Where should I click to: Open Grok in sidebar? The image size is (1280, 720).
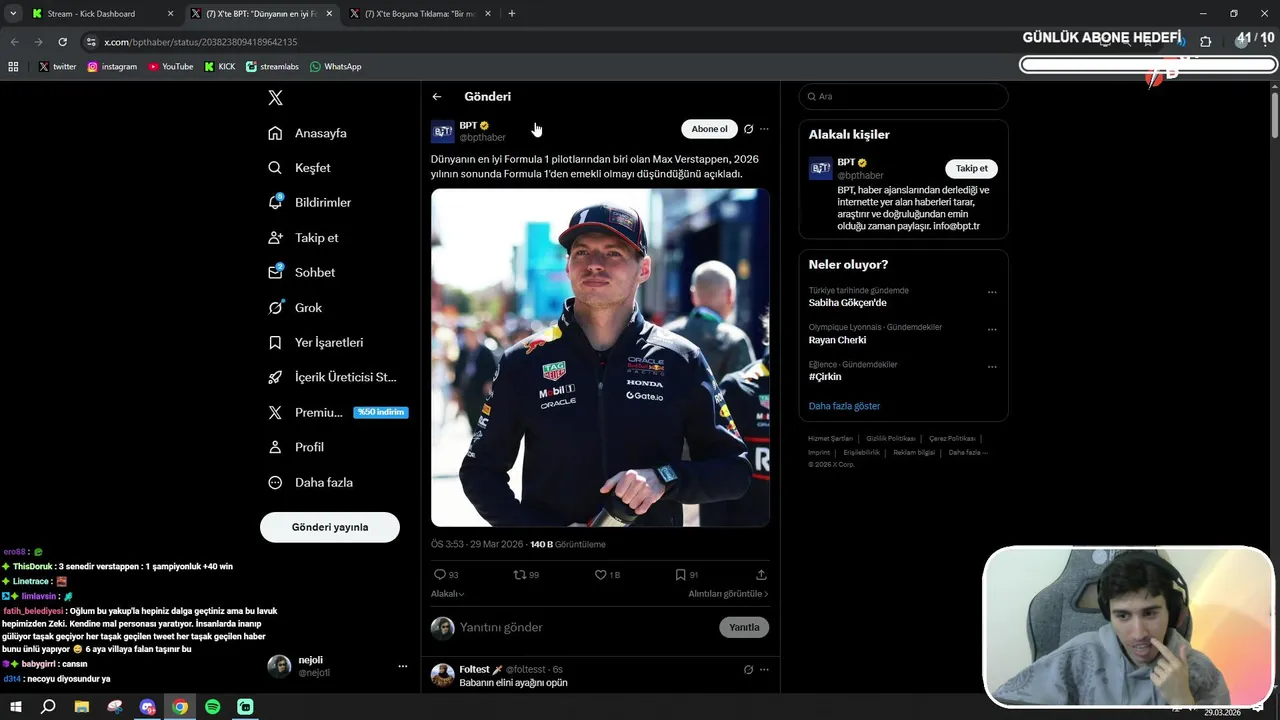(295, 308)
